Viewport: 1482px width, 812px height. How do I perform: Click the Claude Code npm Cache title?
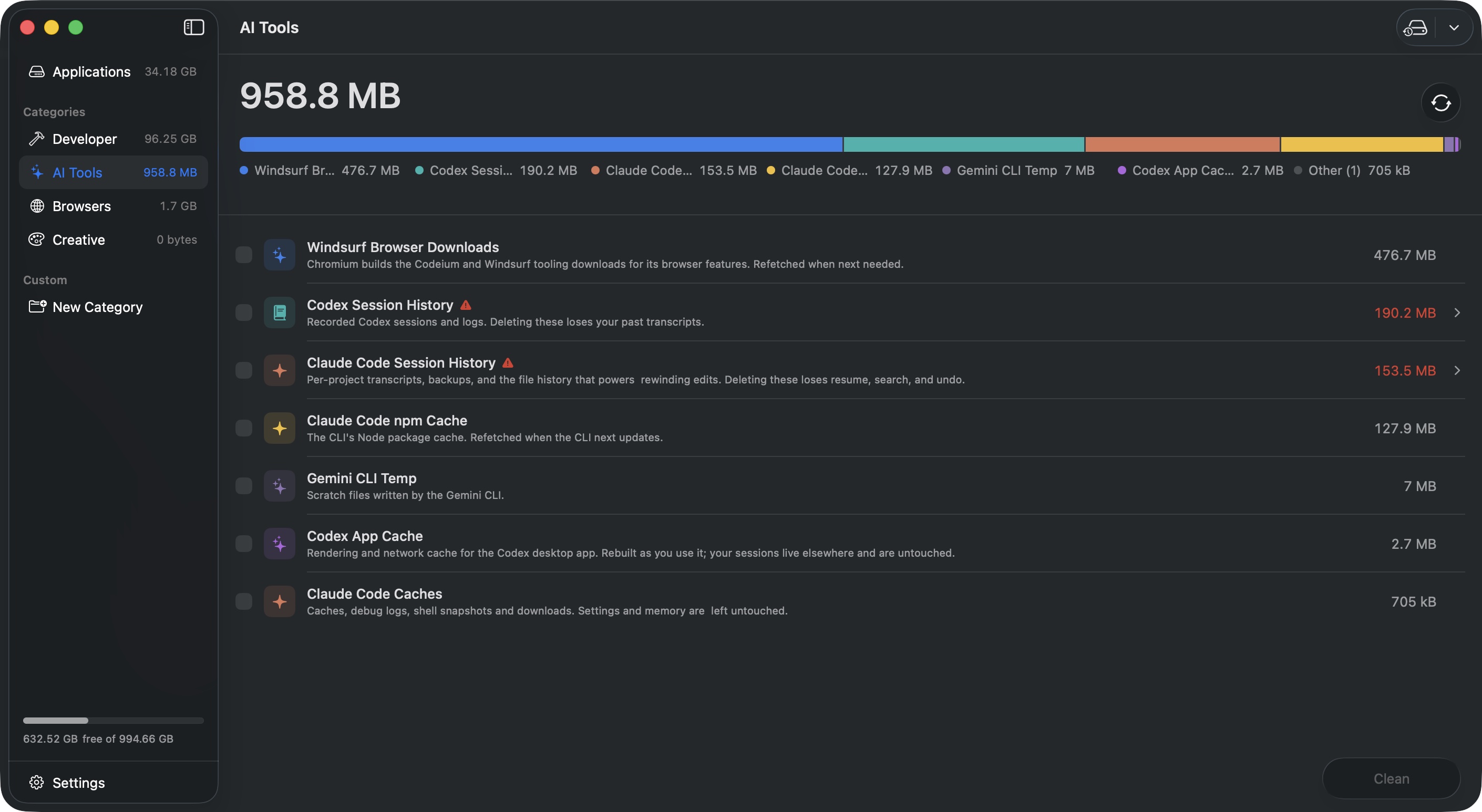click(387, 420)
